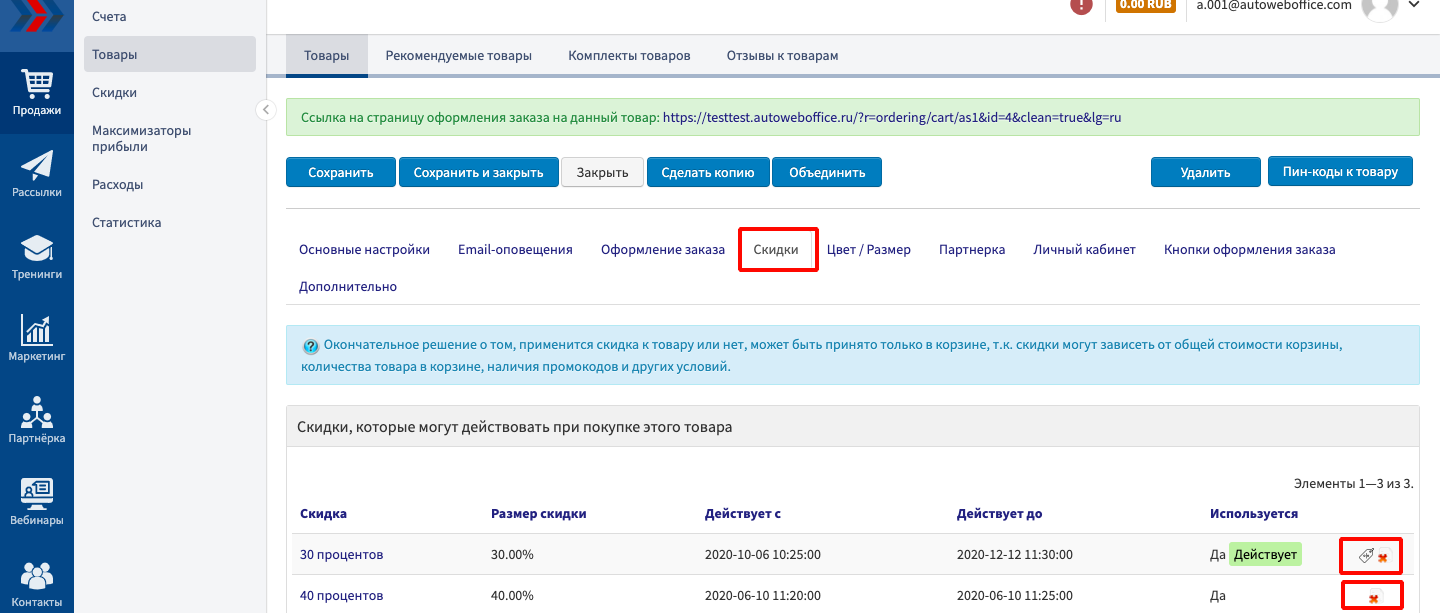The image size is (1440, 613).
Task: Click the price tag icon for 30 процентов
Action: tap(1366, 556)
